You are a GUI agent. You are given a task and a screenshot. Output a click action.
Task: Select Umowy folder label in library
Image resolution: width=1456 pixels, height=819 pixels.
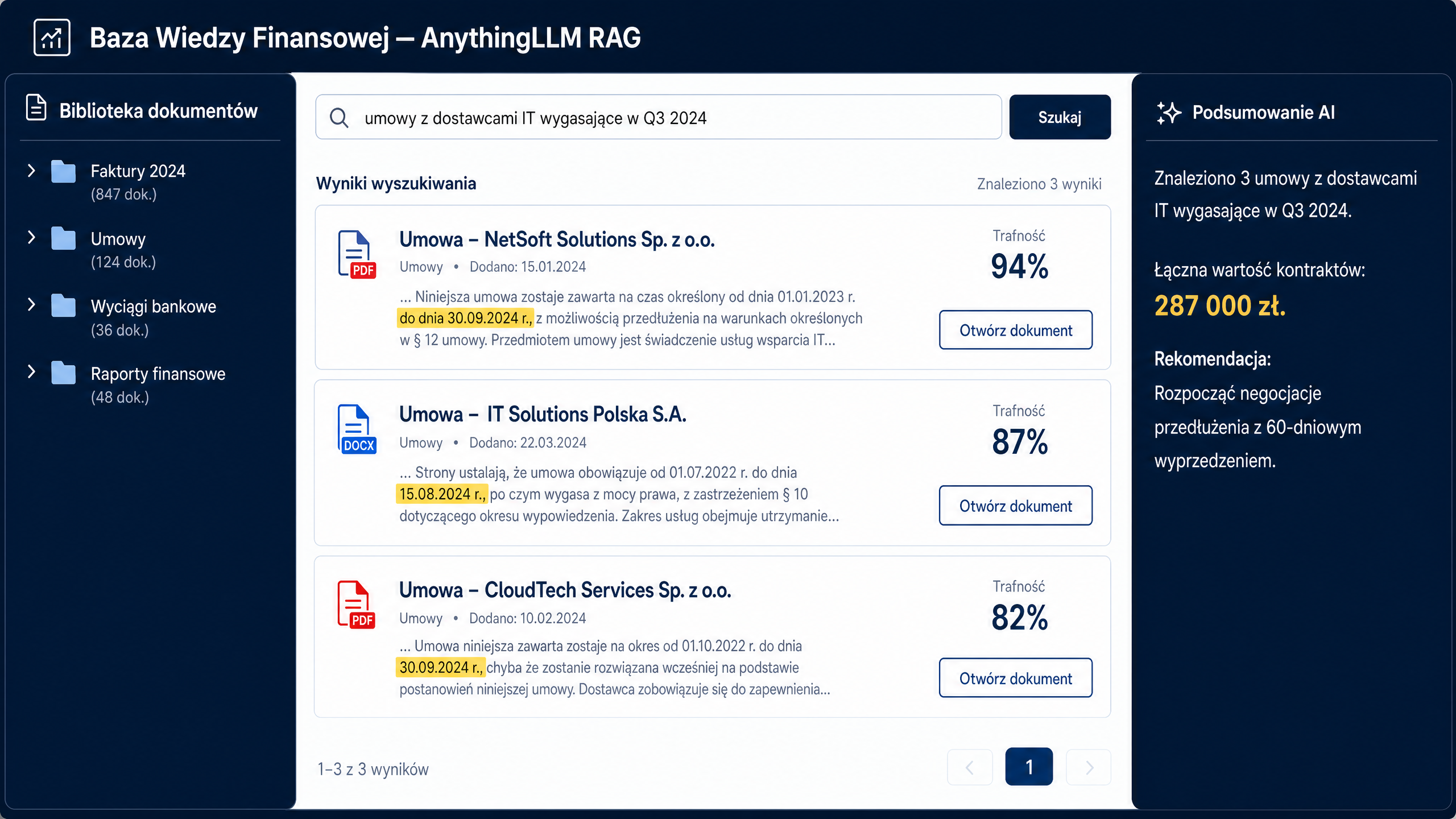point(118,239)
